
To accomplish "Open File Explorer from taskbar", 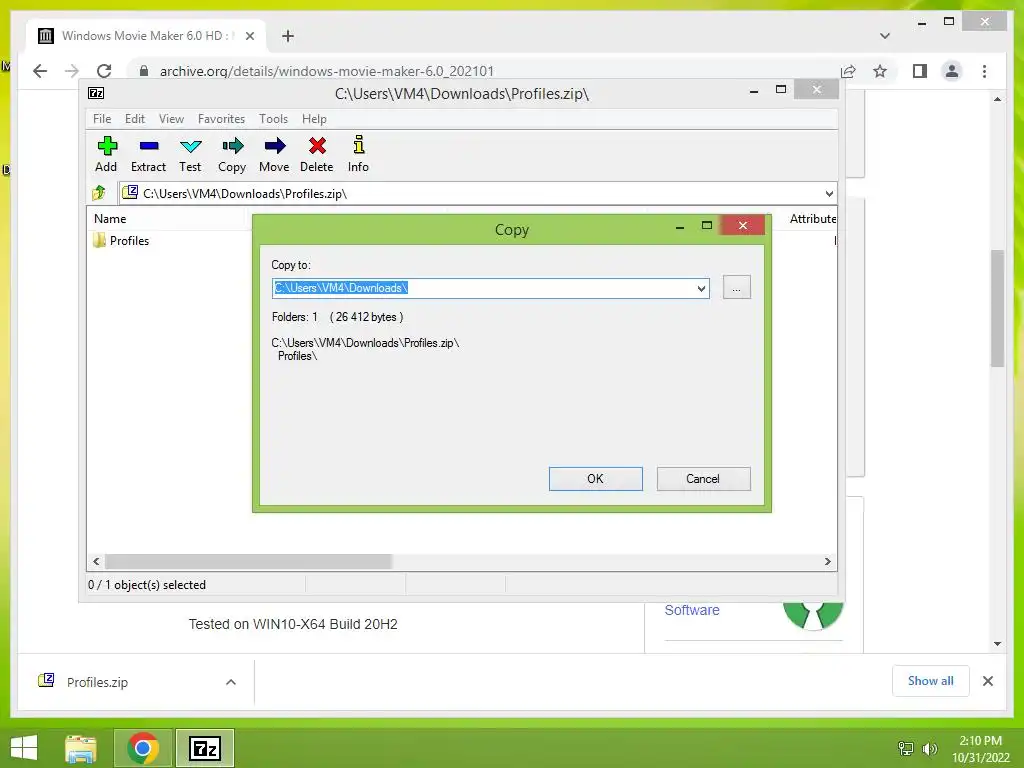I will (x=81, y=748).
